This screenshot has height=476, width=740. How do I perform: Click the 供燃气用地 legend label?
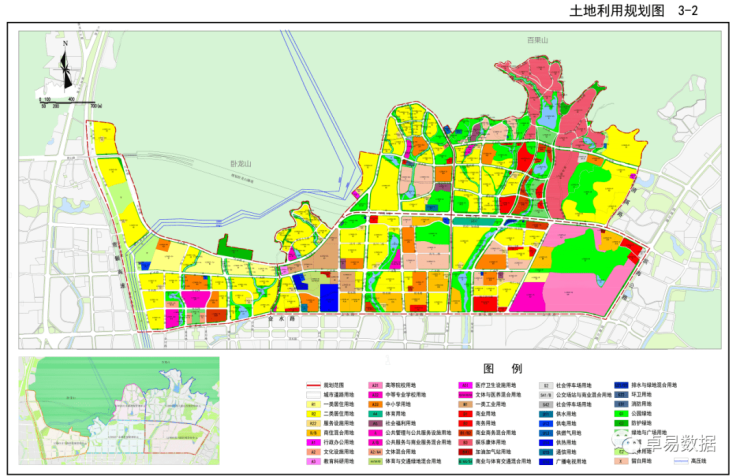point(568,433)
